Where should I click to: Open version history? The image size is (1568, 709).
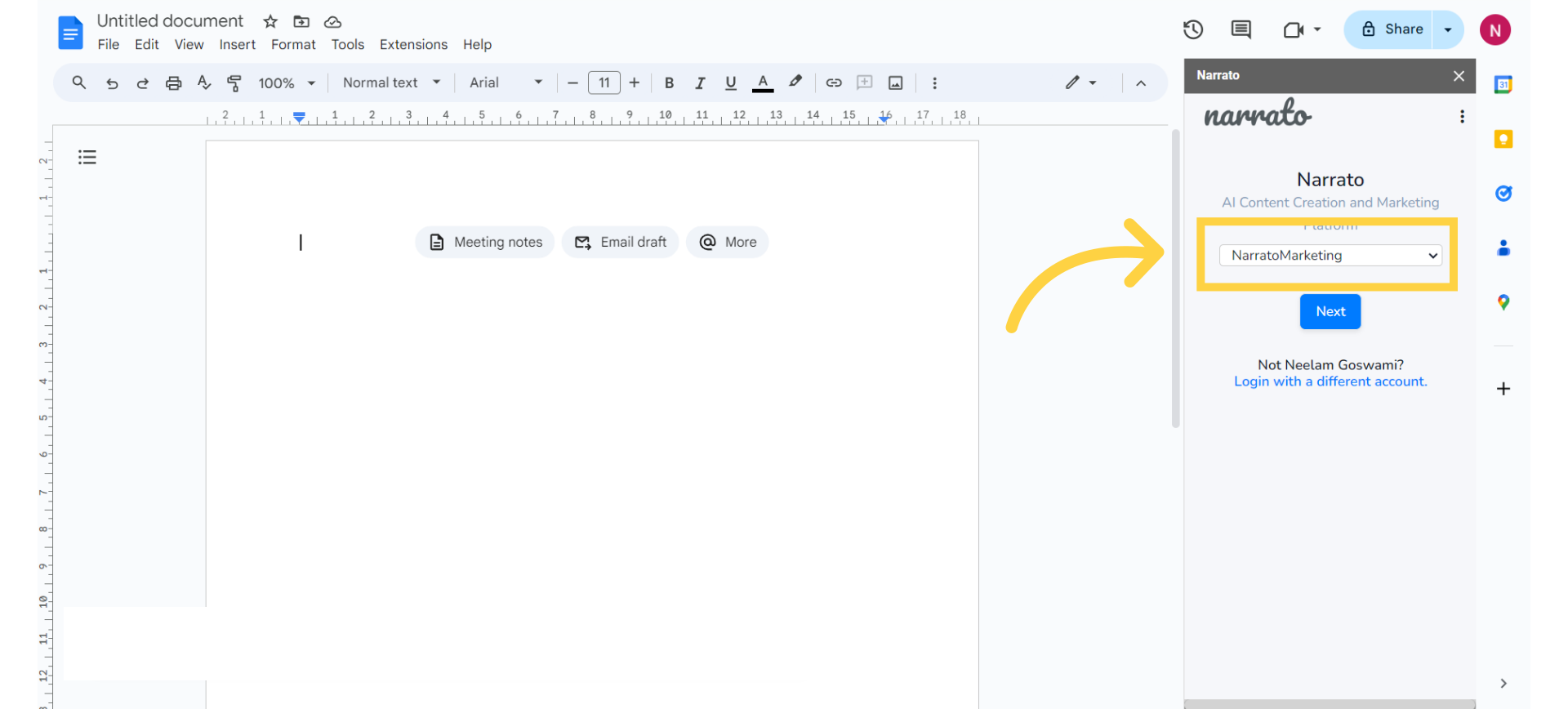(x=1193, y=29)
